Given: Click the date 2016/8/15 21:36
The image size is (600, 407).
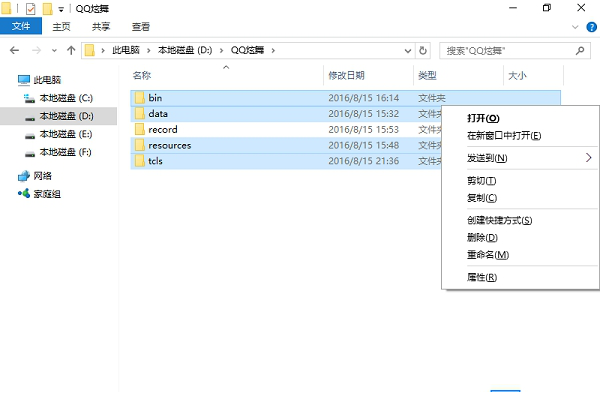Looking at the screenshot, I should [364, 161].
